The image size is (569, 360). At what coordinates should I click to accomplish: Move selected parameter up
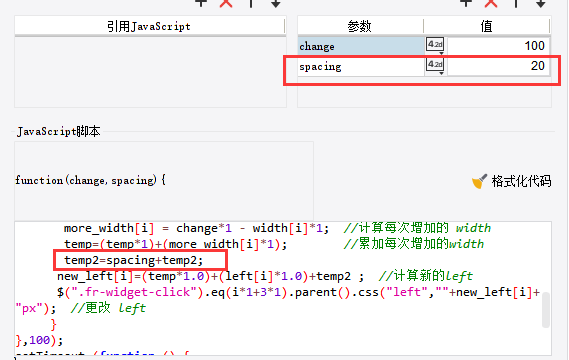click(516, 3)
